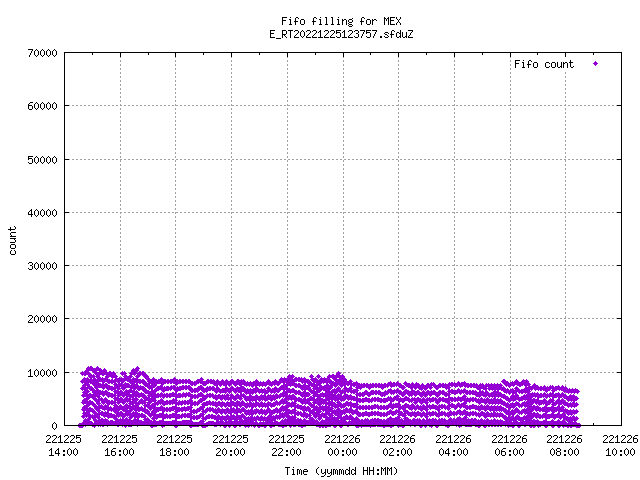Click the x-axis tick '221225 20:00'

pos(231,446)
